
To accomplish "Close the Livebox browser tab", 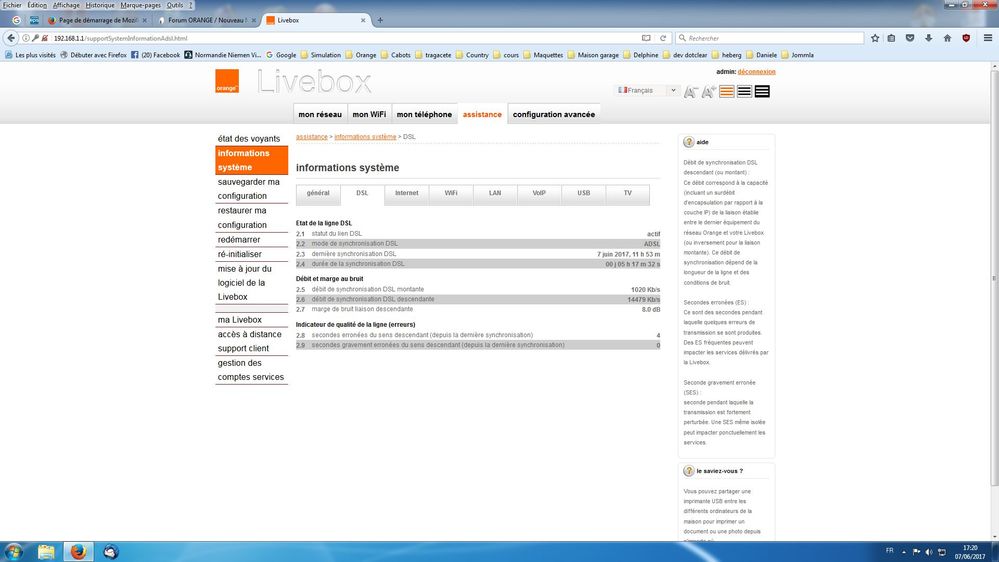I will 363,20.
